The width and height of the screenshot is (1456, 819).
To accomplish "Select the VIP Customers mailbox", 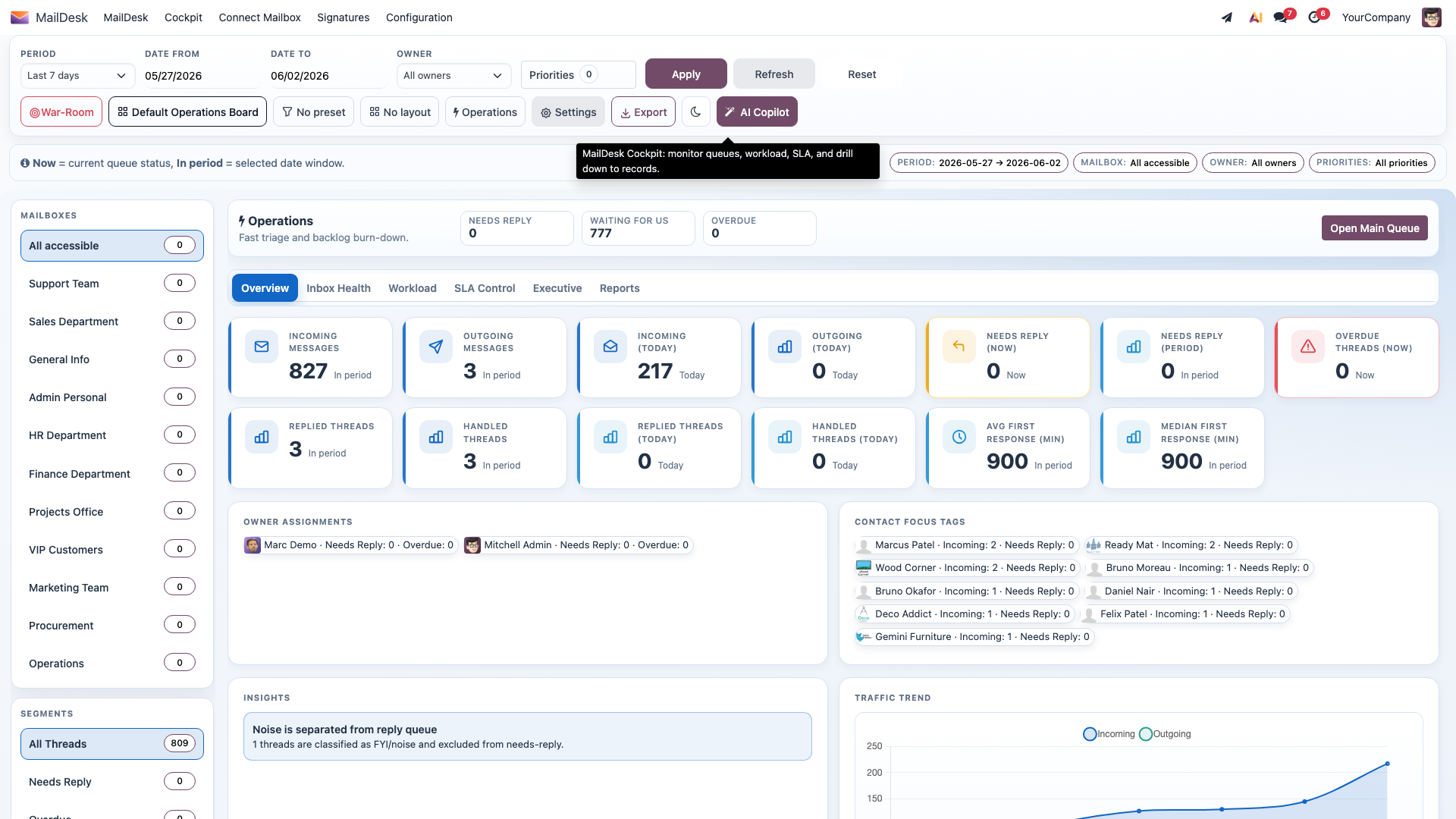I will pos(112,550).
